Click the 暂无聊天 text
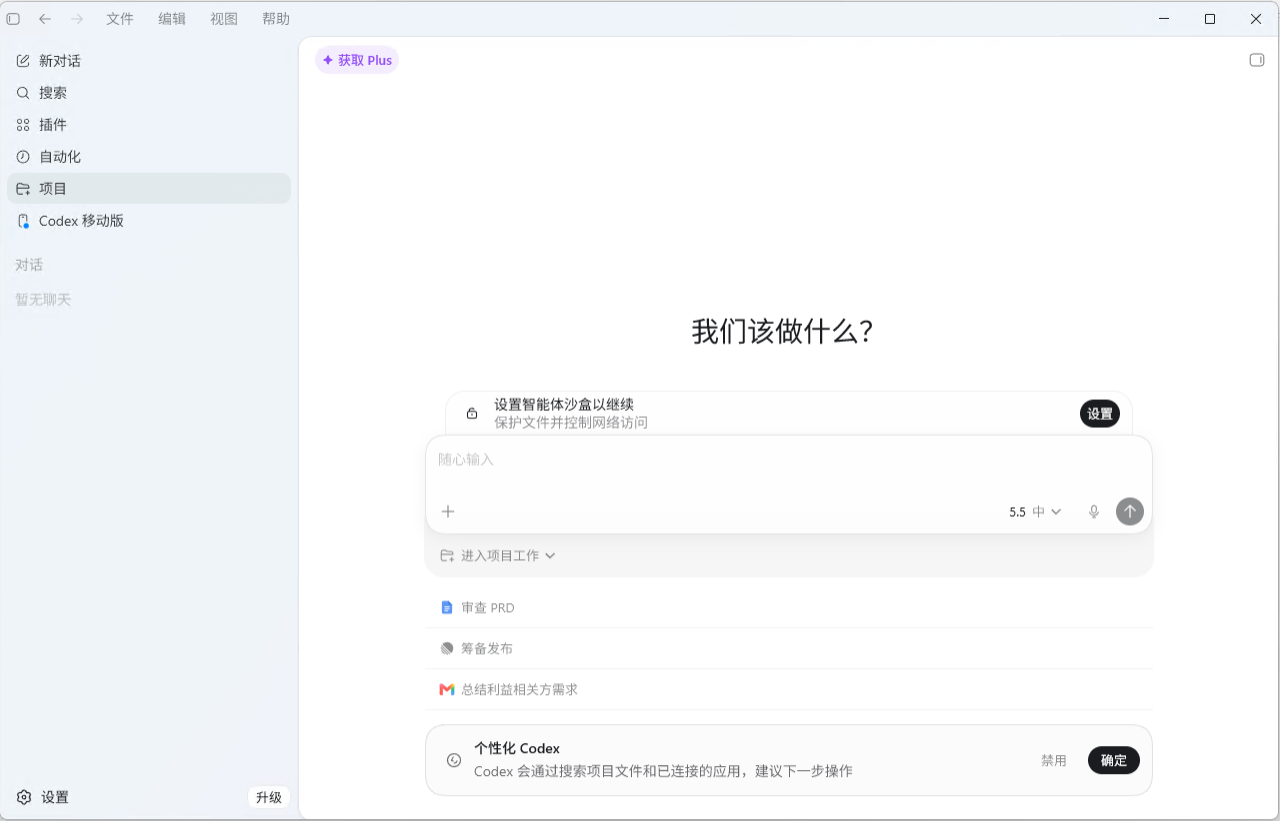 [x=43, y=300]
